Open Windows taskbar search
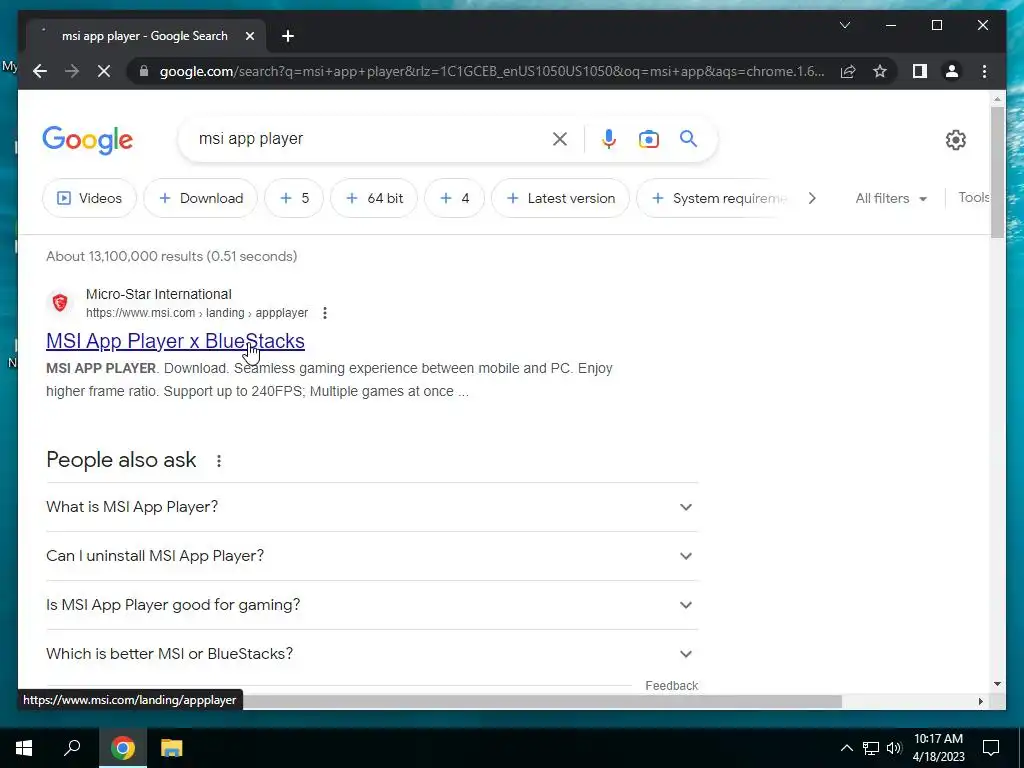Screen dimensions: 1024x768 72,747
